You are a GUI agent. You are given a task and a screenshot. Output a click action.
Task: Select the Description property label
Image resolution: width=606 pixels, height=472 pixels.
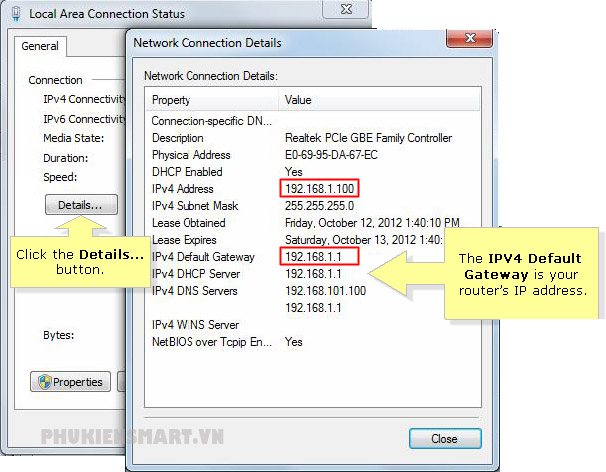[x=177, y=138]
